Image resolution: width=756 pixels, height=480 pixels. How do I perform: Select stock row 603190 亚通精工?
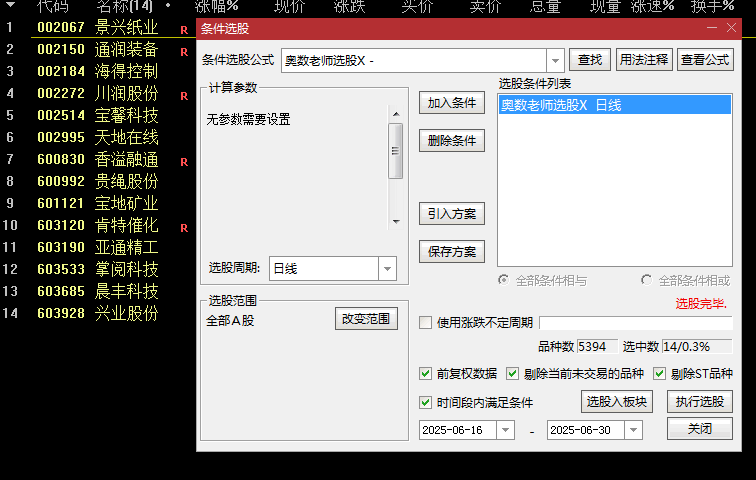point(98,247)
